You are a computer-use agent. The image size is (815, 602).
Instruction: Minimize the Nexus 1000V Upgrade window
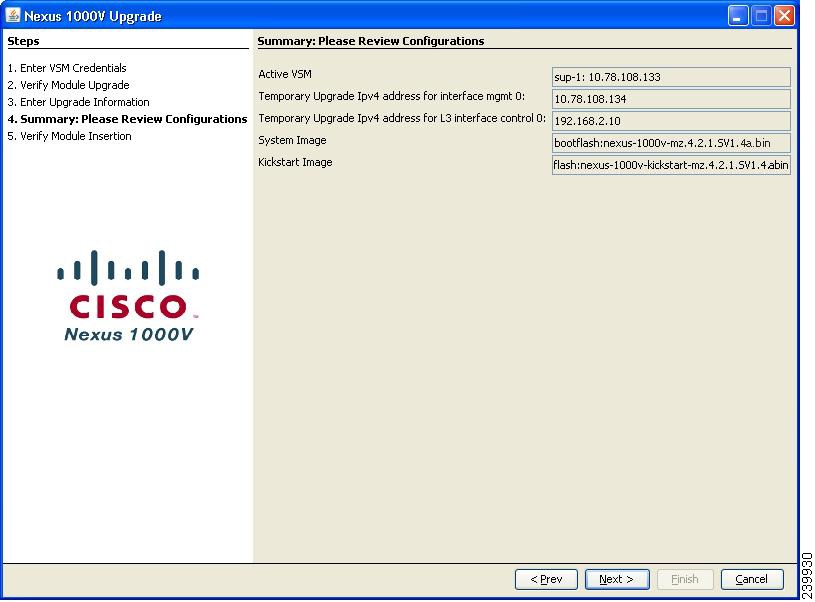737,16
